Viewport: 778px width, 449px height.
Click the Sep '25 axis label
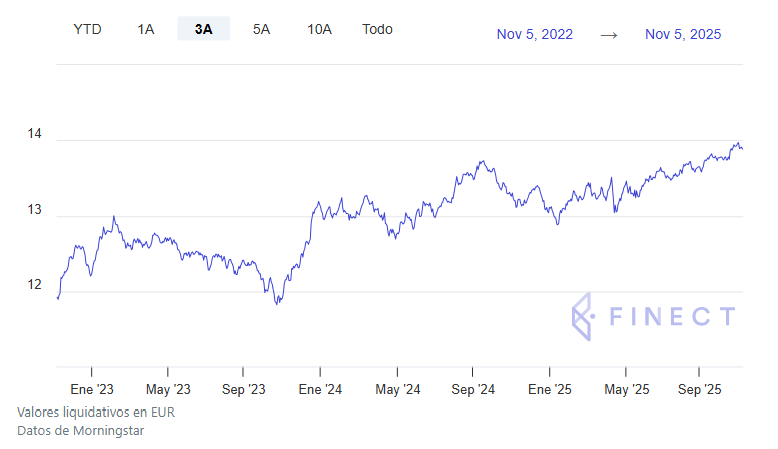click(x=701, y=388)
